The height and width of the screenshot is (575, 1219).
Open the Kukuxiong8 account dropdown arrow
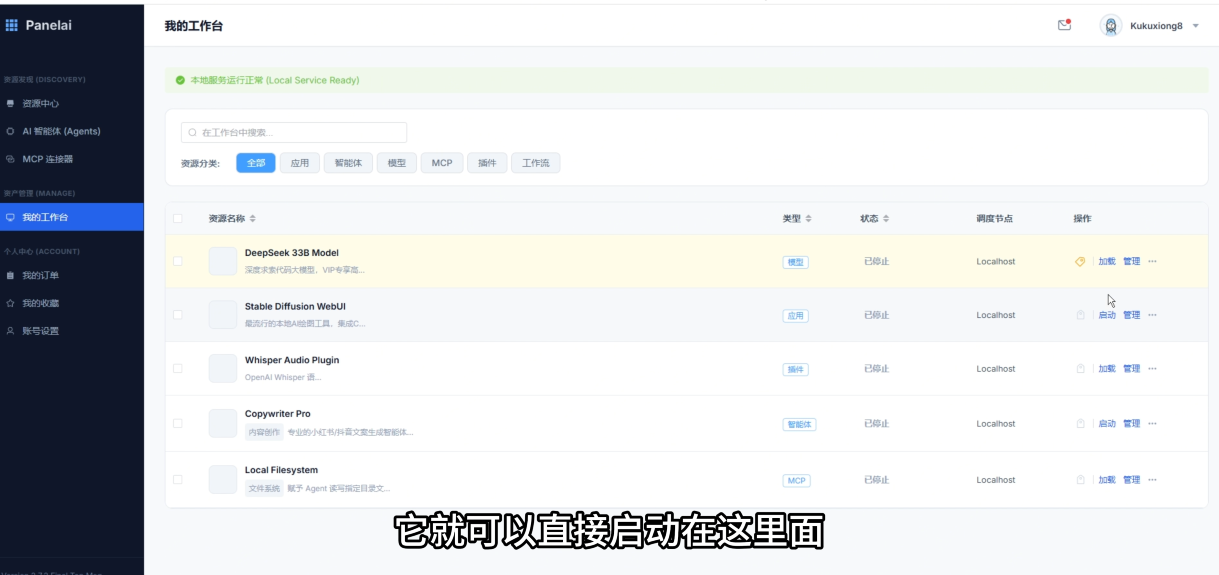point(1196,26)
